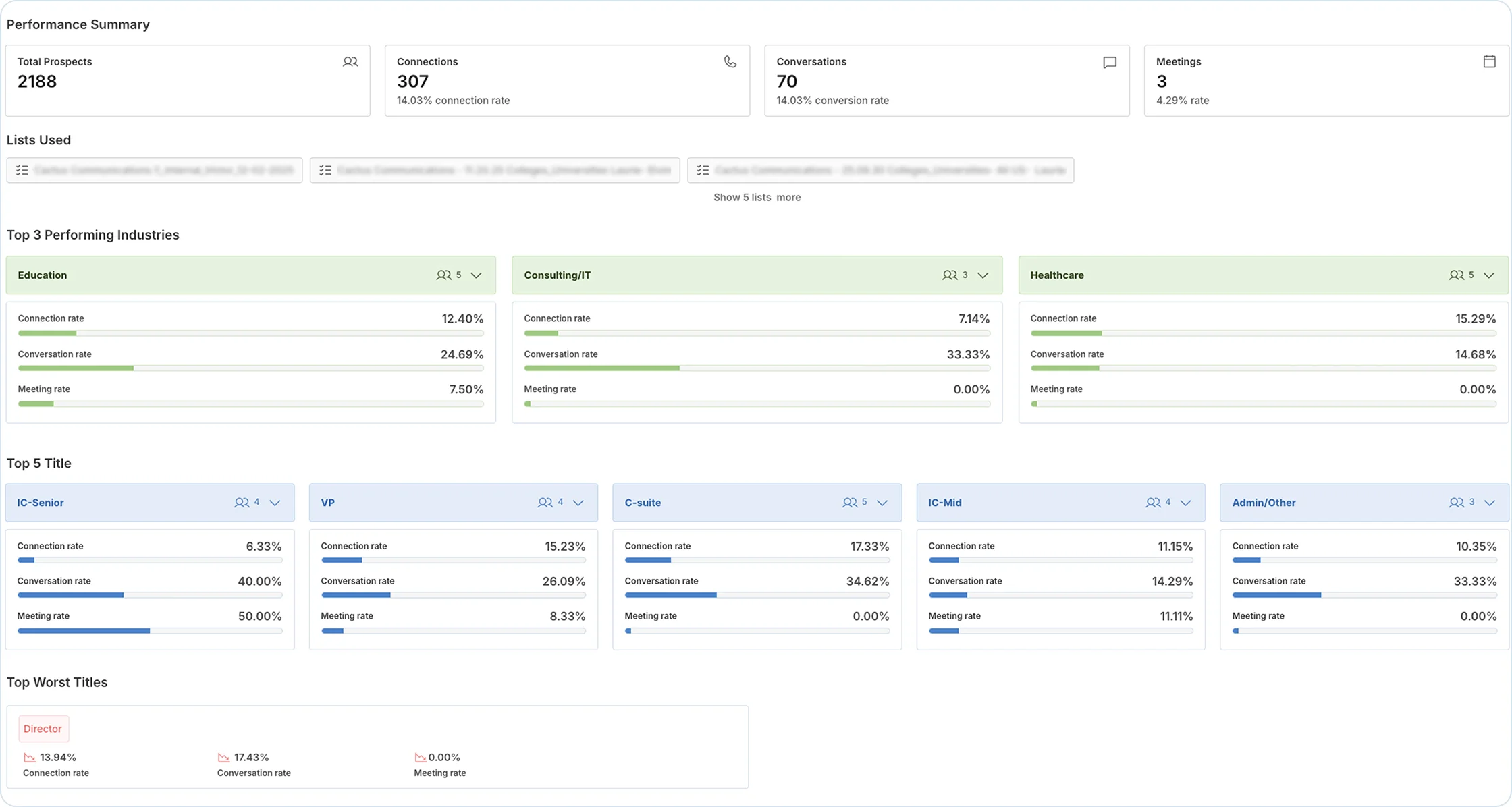
Task: Click the people count icon in C-suite header
Action: pos(849,503)
